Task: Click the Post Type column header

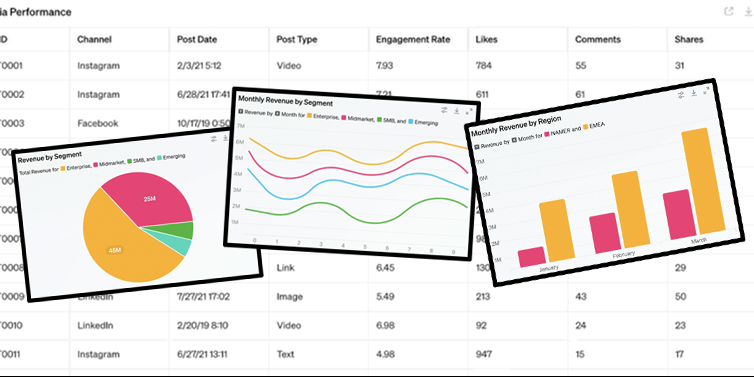Action: click(x=297, y=39)
